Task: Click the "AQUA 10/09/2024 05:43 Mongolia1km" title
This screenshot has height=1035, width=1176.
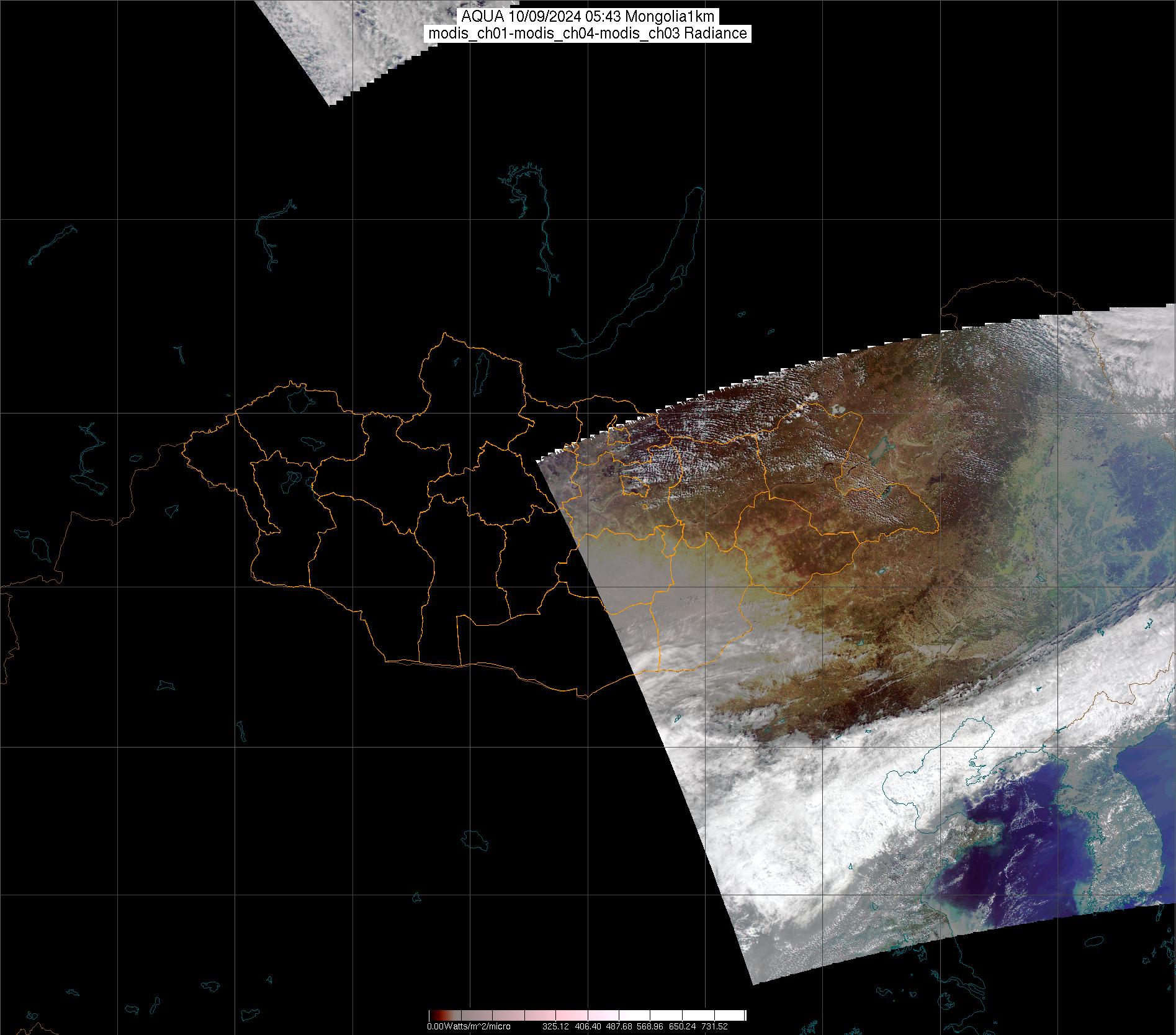Action: coord(588,17)
